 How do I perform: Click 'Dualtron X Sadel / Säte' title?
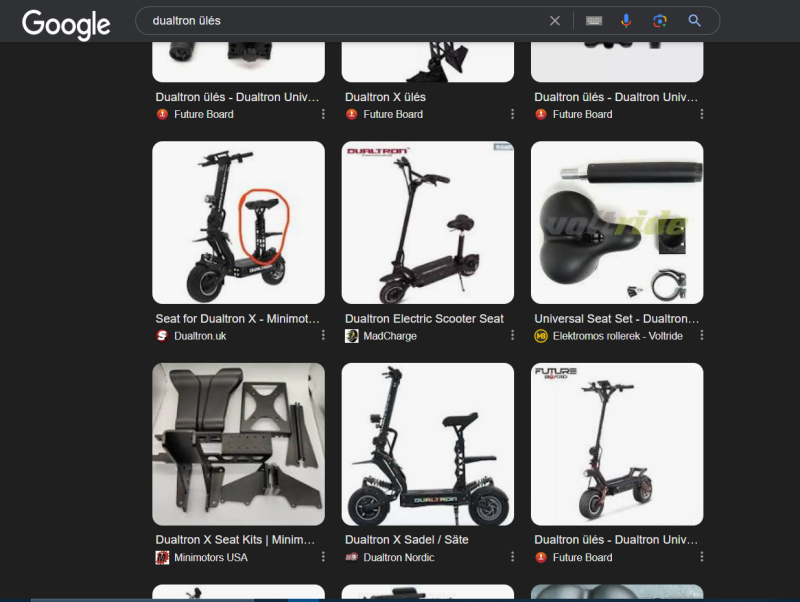click(407, 540)
